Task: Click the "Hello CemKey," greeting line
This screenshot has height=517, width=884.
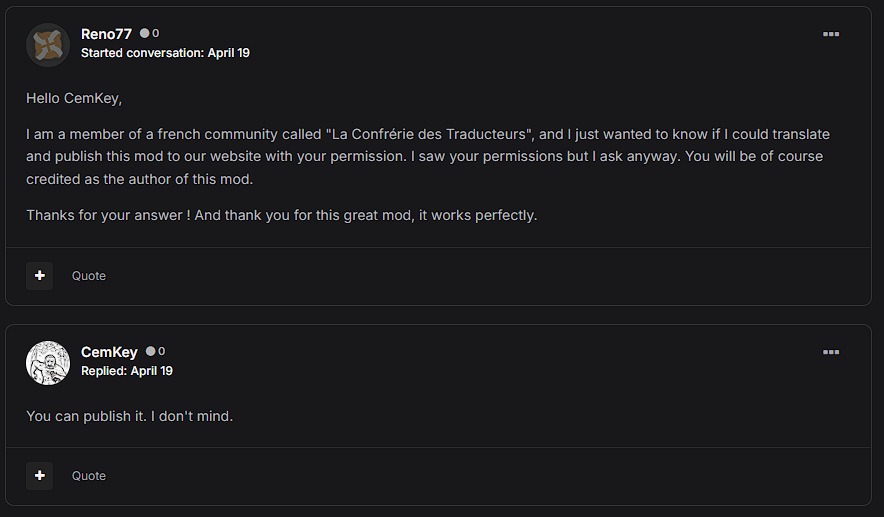Action: coord(74,99)
